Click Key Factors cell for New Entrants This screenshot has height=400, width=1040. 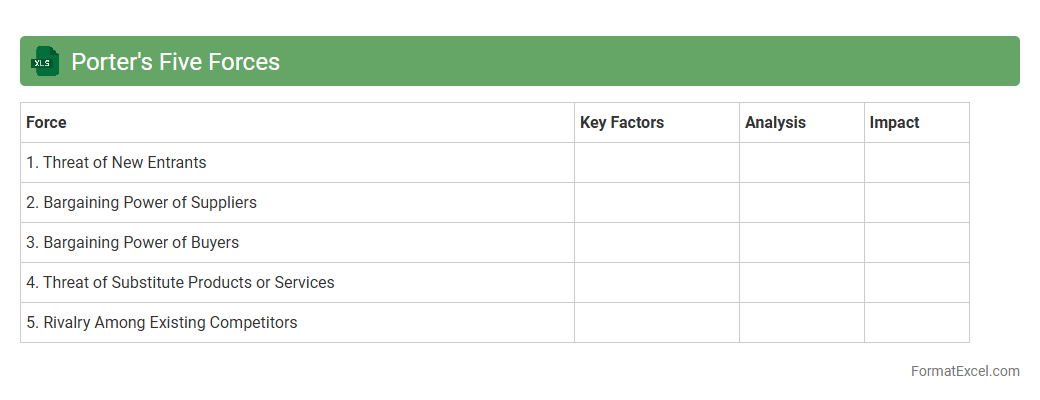657,163
